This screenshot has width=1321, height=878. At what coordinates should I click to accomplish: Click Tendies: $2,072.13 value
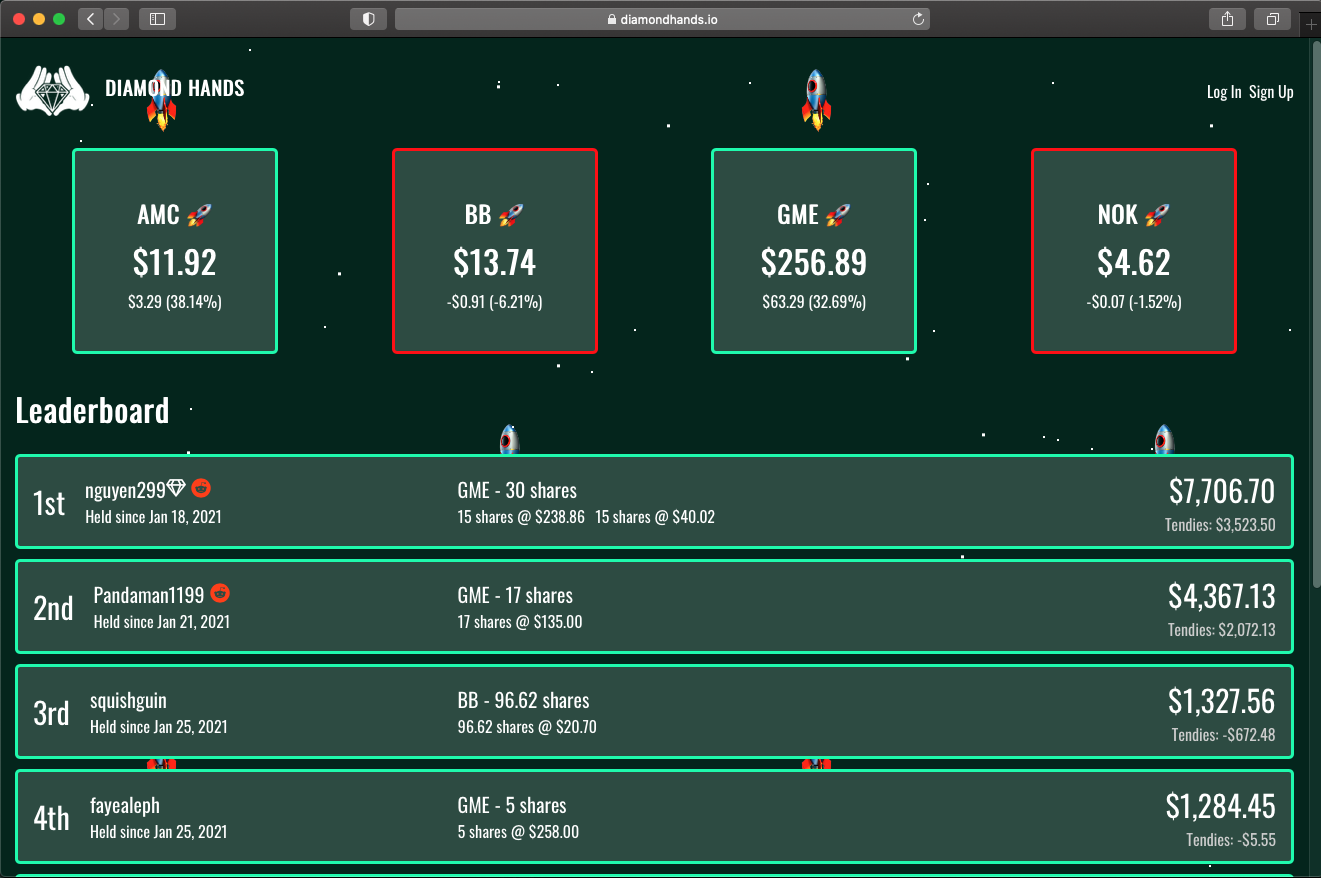click(x=1222, y=630)
